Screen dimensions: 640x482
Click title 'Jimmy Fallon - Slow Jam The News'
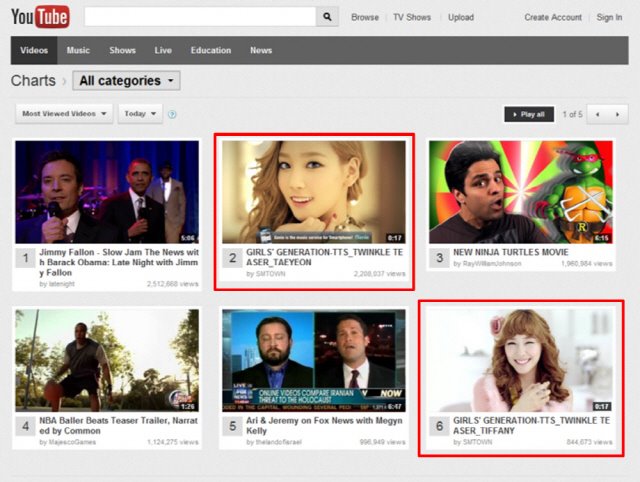coord(119,262)
